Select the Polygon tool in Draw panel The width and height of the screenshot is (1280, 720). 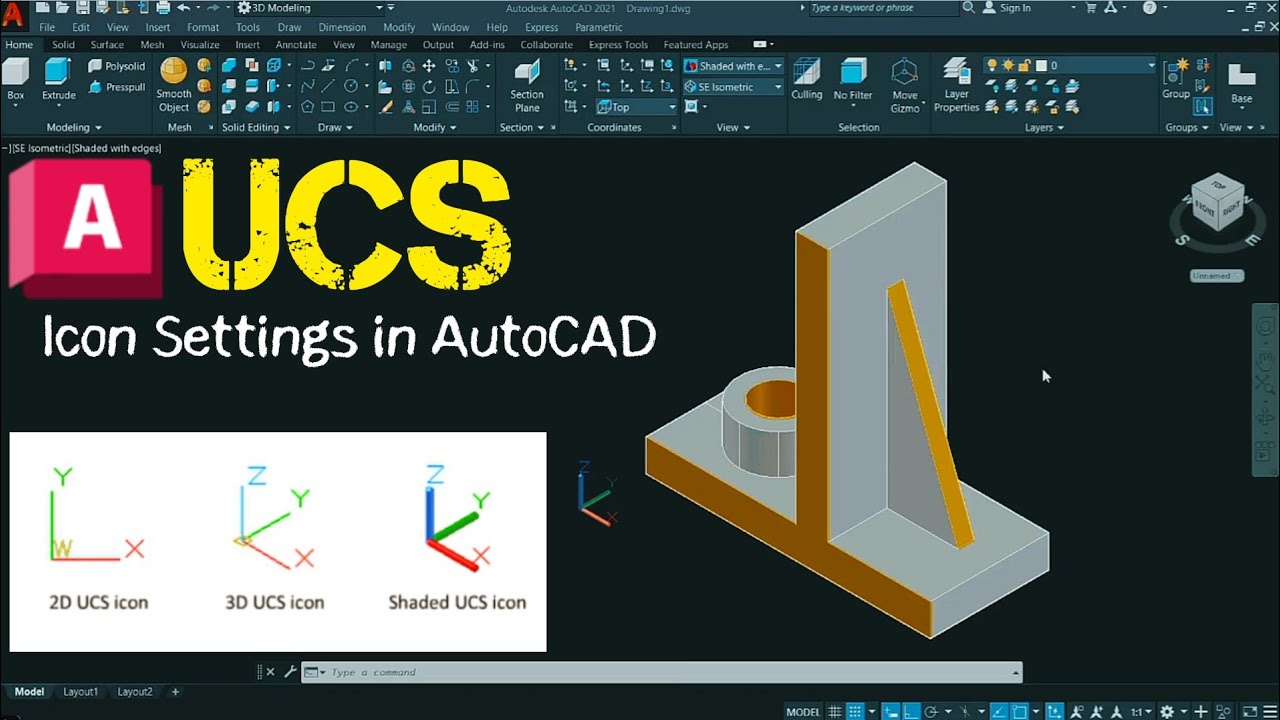307,107
